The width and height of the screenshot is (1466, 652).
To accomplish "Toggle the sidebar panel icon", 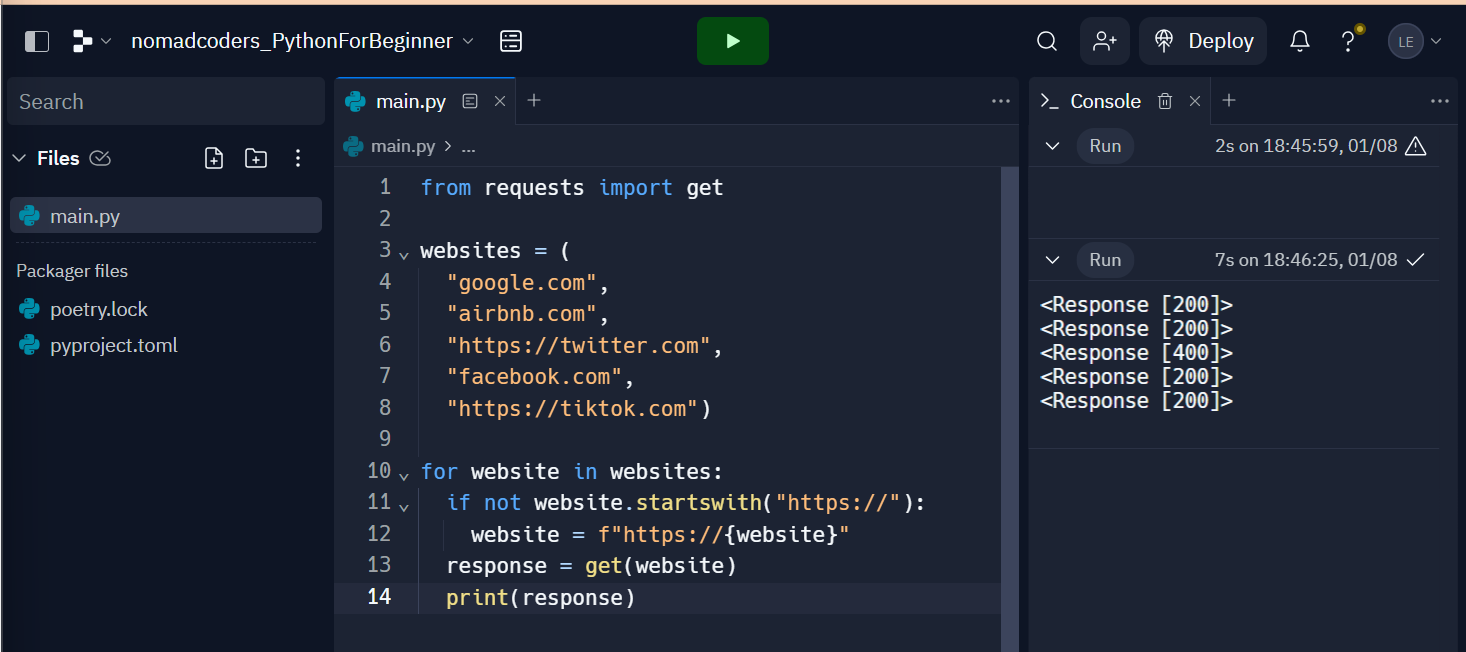I will click(36, 41).
